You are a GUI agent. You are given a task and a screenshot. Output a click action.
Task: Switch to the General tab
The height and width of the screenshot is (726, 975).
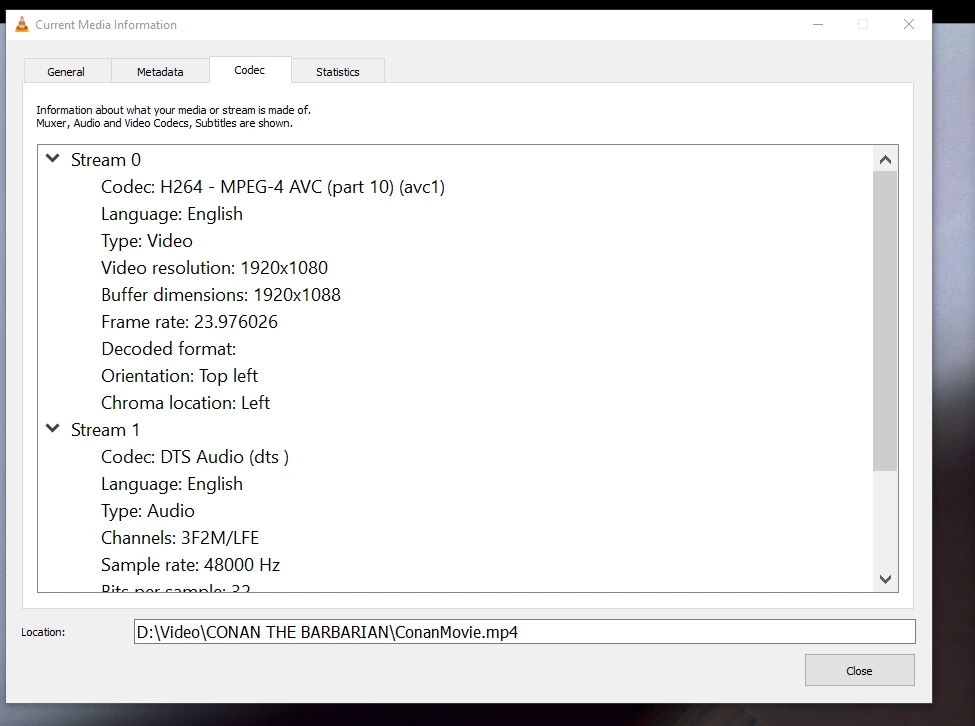click(x=66, y=71)
